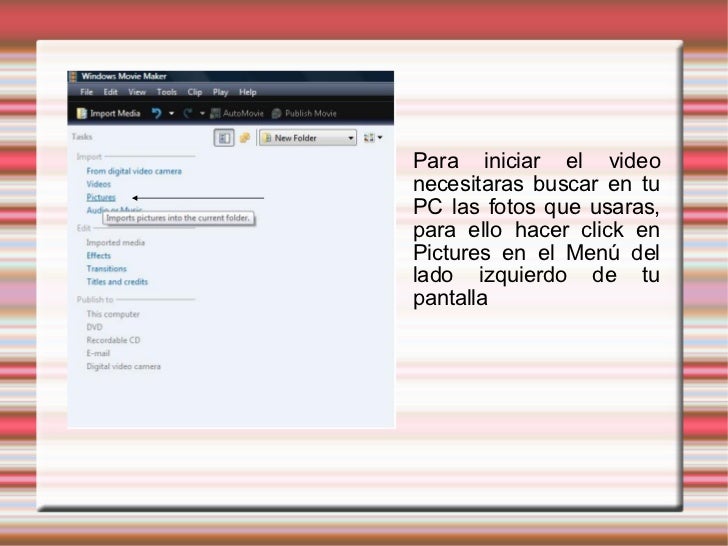Click the collections folder icon
This screenshot has width=728, height=546.
[x=245, y=137]
